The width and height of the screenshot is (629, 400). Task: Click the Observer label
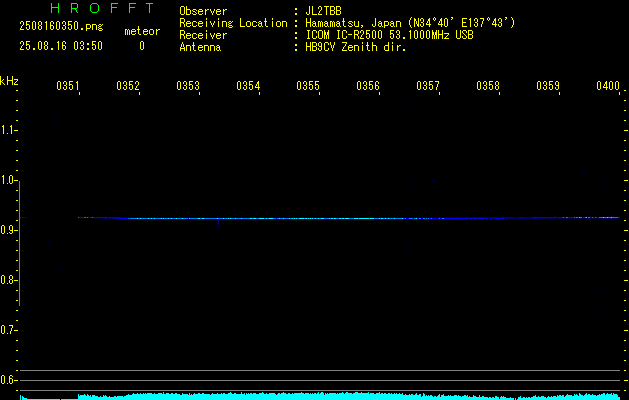[x=203, y=11]
